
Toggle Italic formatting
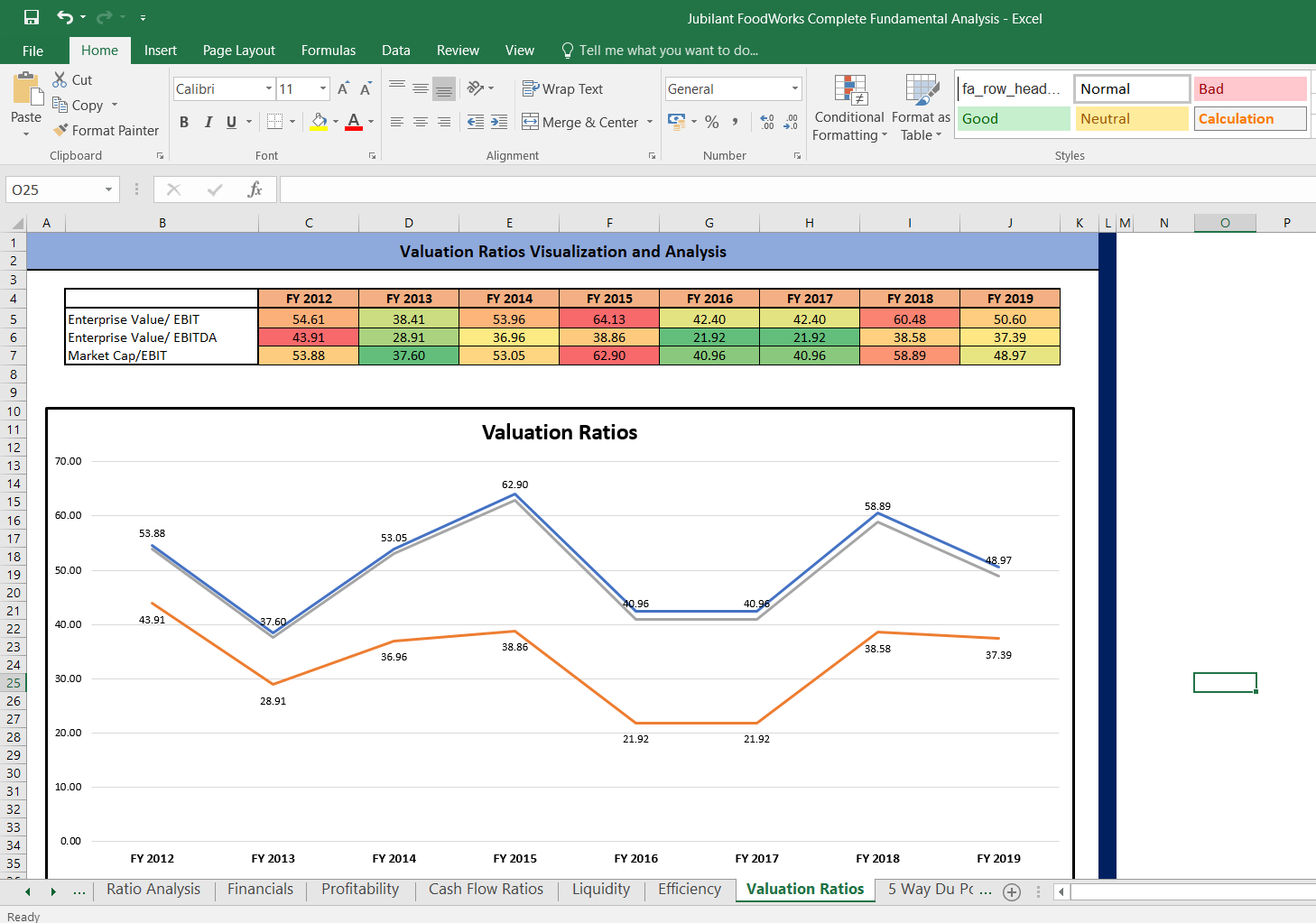pyautogui.click(x=209, y=122)
